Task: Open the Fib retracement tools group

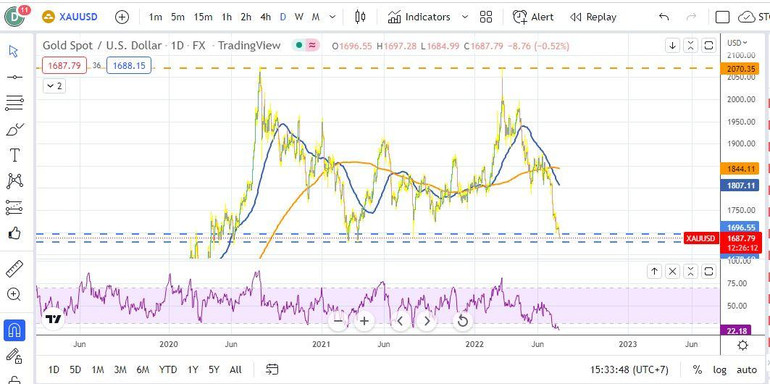Action: click(15, 103)
